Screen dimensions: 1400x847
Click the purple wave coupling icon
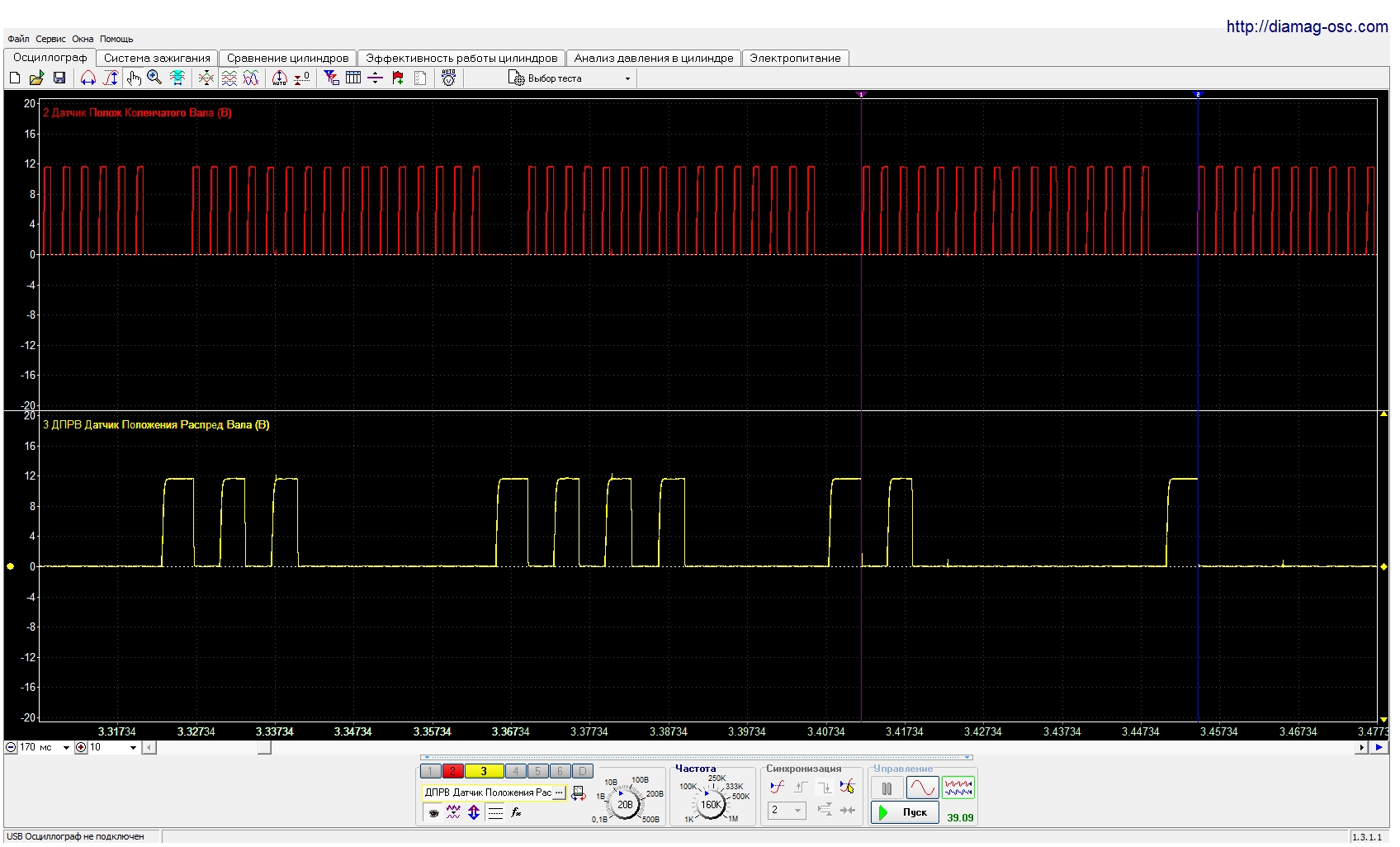point(453,812)
